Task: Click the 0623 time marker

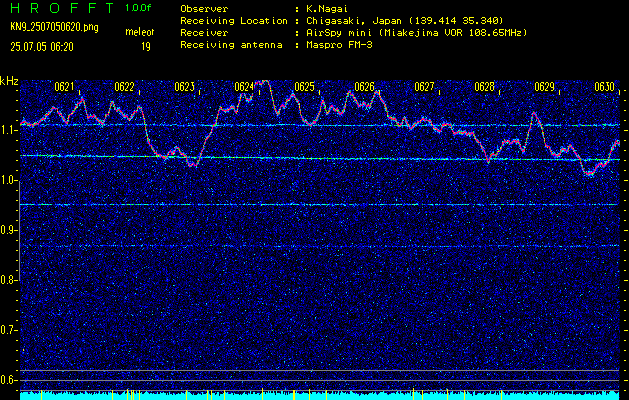Action: click(x=184, y=87)
